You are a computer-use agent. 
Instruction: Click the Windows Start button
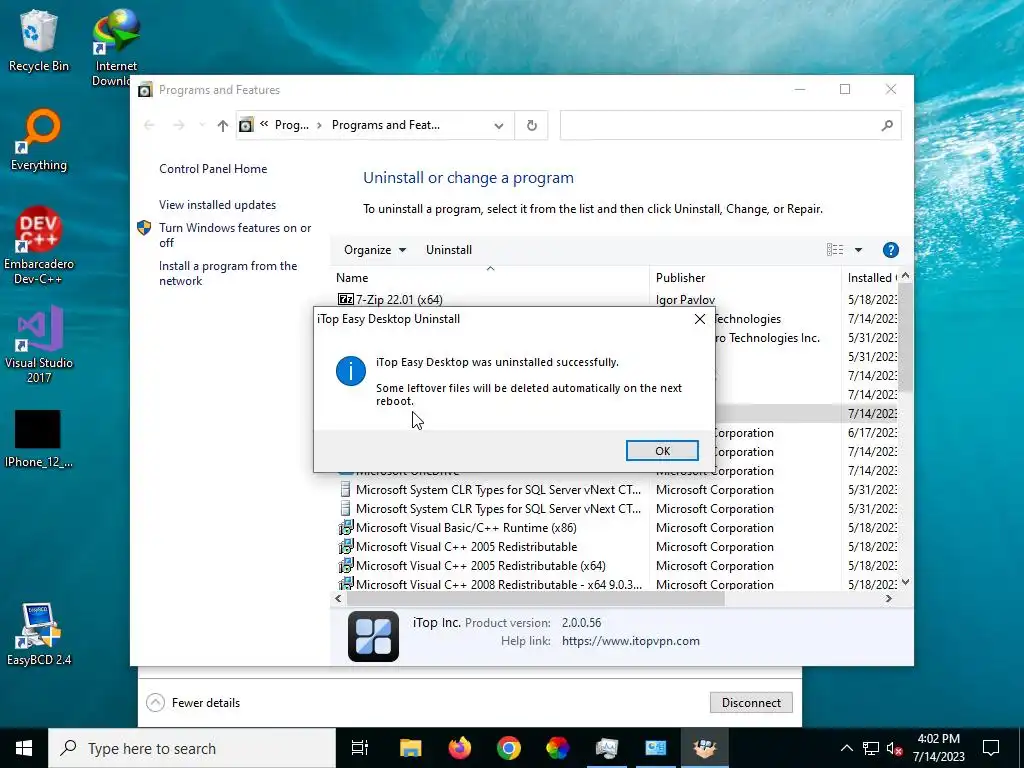[24, 748]
